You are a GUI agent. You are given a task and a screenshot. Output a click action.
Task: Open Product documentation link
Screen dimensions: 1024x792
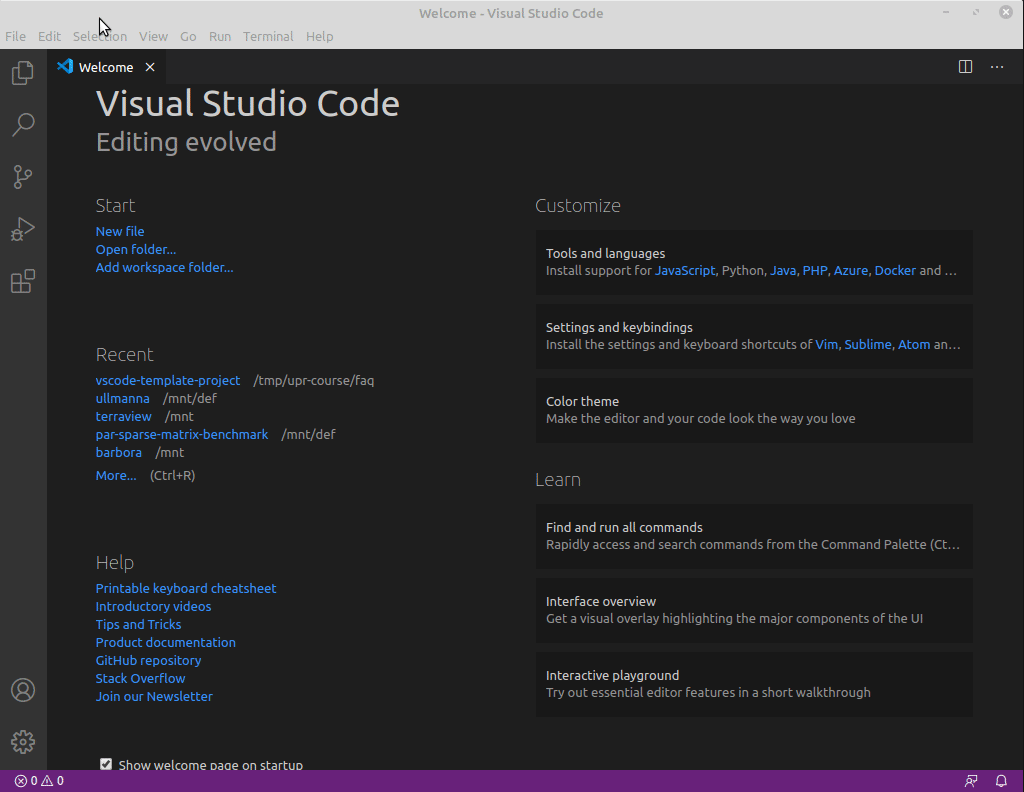click(166, 642)
